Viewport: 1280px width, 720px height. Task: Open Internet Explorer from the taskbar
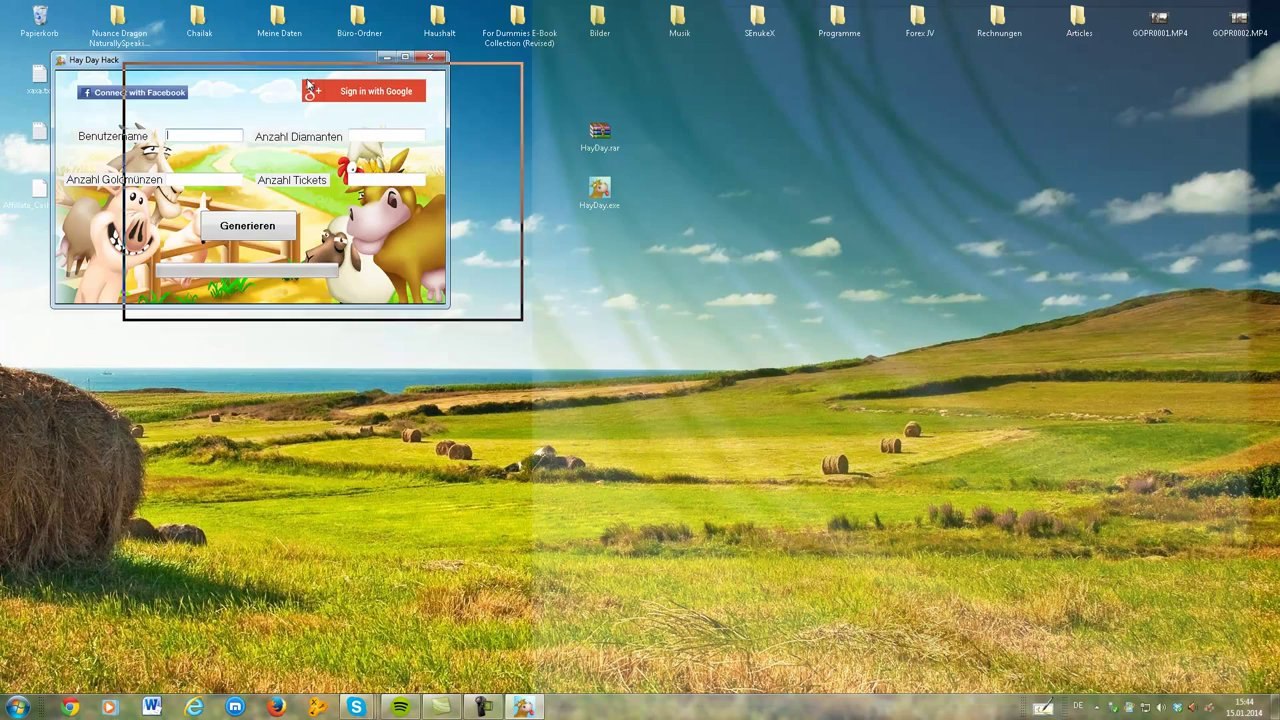(x=193, y=707)
